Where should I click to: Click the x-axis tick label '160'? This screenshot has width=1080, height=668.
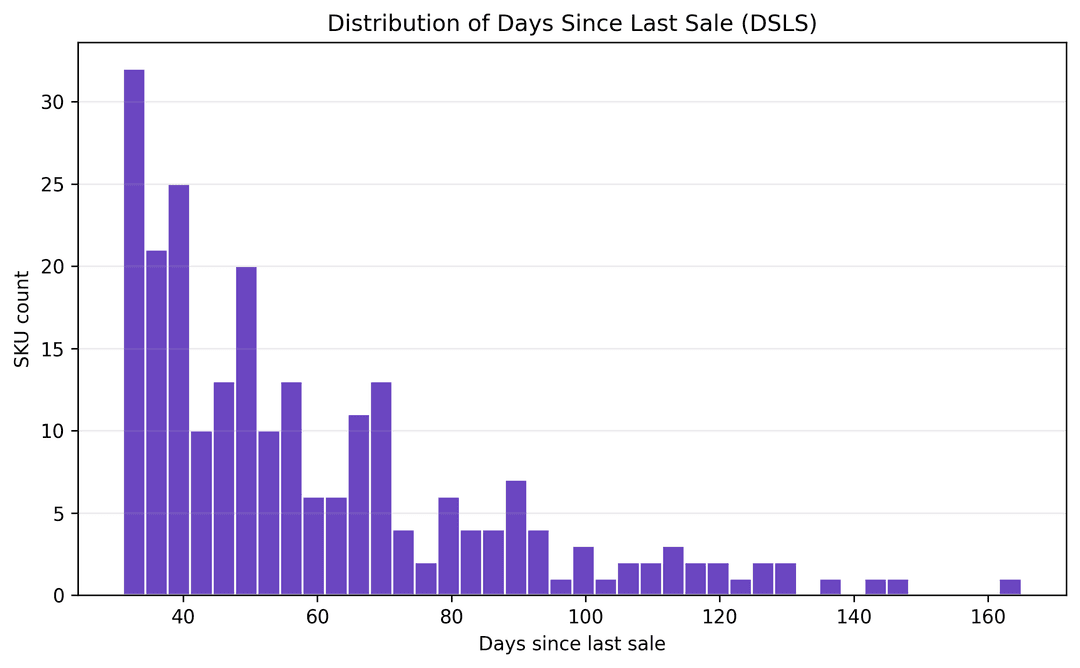[x=987, y=614]
